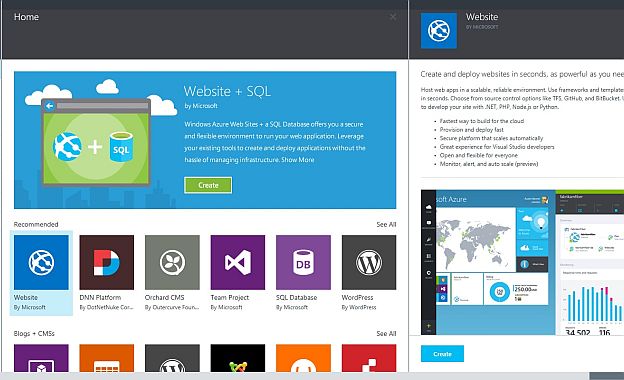Click 'Provision and deploy fast' bullet

coord(472,130)
